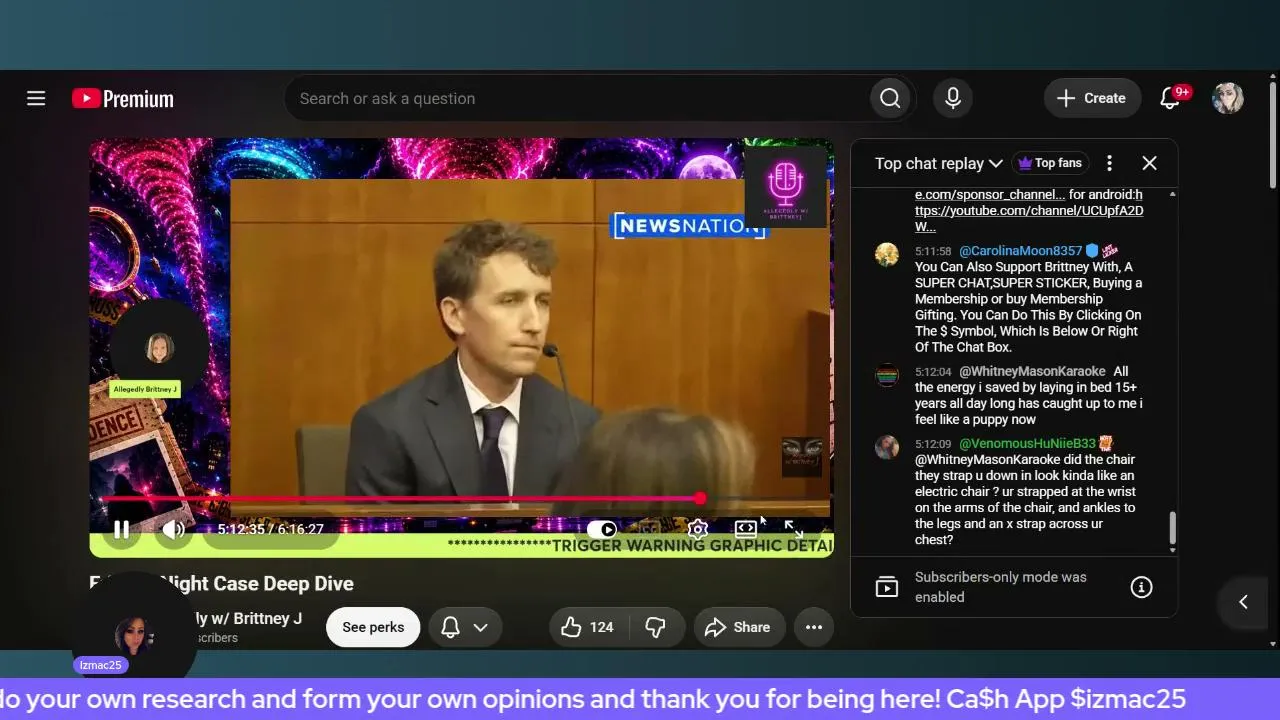This screenshot has width=1280, height=720.
Task: Expand the Top chat replay dropdown
Action: [x=938, y=163]
